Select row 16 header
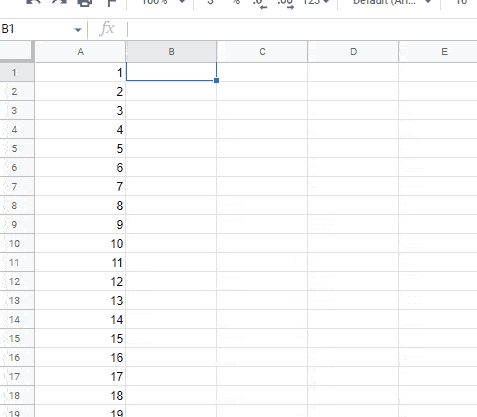The height and width of the screenshot is (417, 477). pyautogui.click(x=17, y=357)
